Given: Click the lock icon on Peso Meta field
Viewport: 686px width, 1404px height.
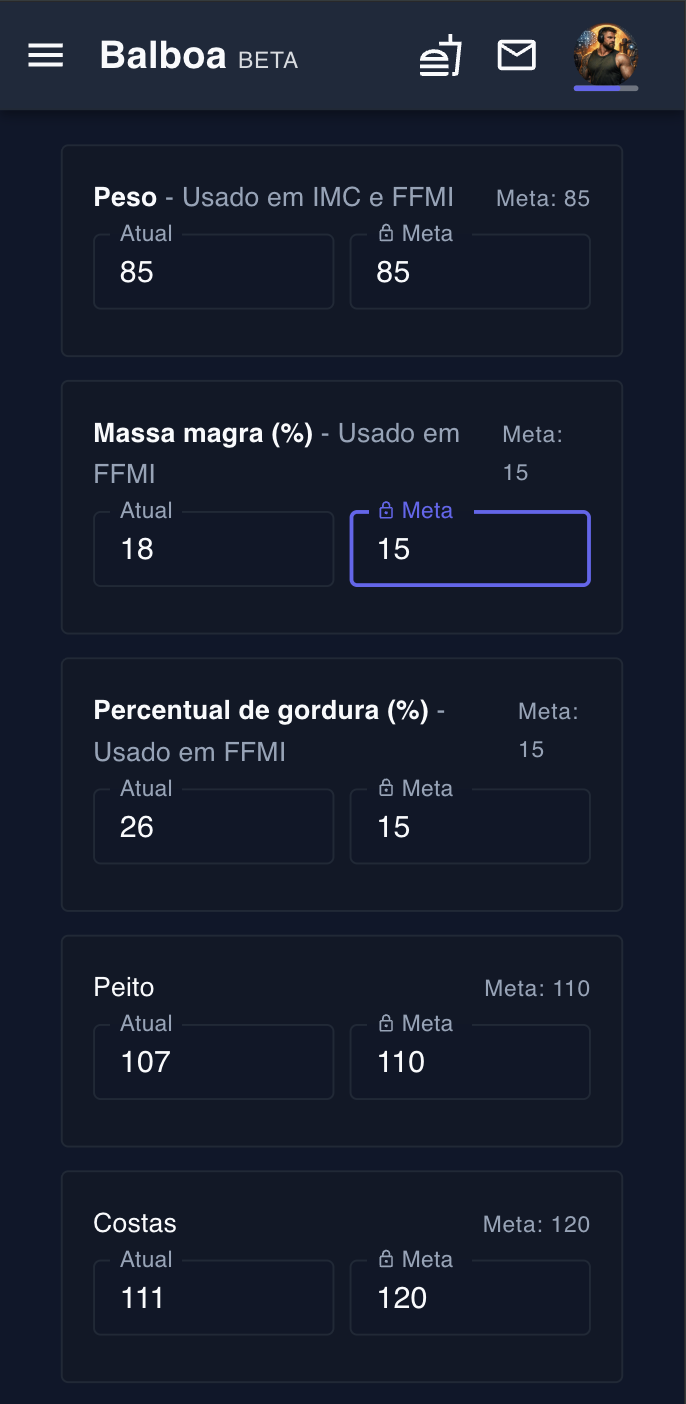Looking at the screenshot, I should (388, 233).
